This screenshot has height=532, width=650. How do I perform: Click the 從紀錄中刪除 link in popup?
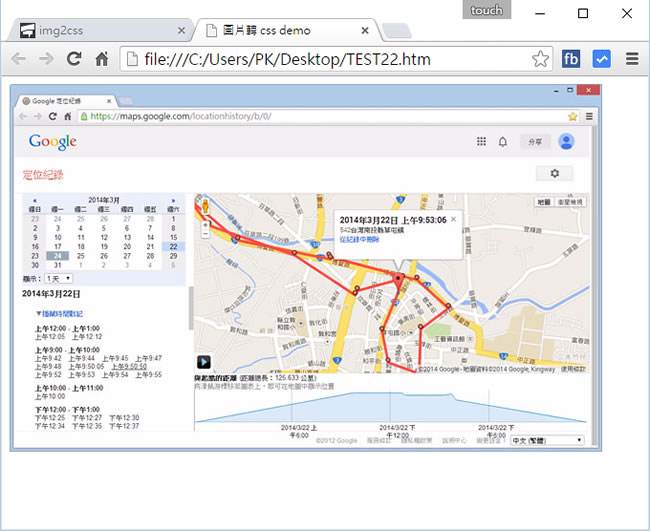tap(359, 240)
